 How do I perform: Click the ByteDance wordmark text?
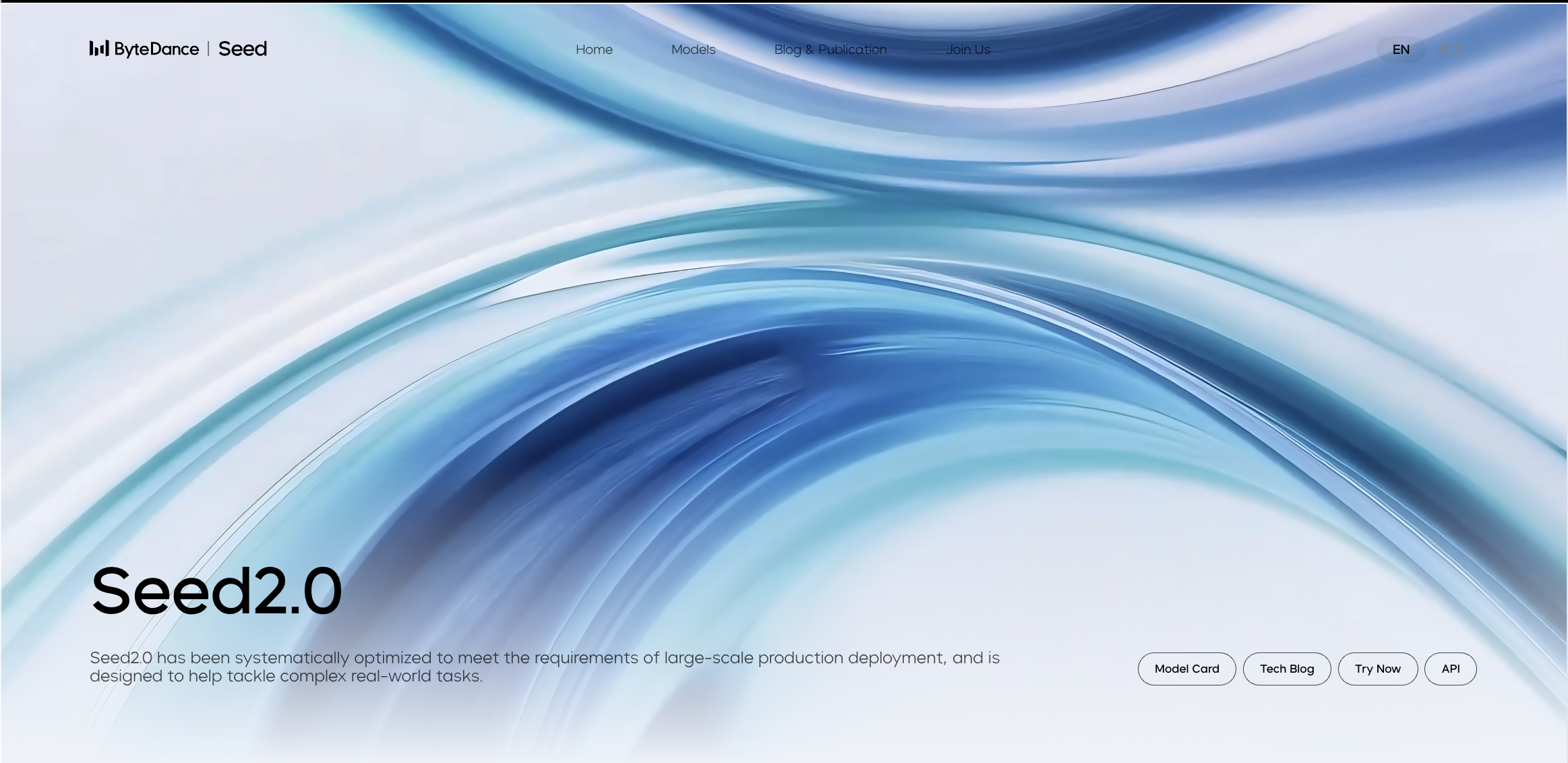pos(156,49)
